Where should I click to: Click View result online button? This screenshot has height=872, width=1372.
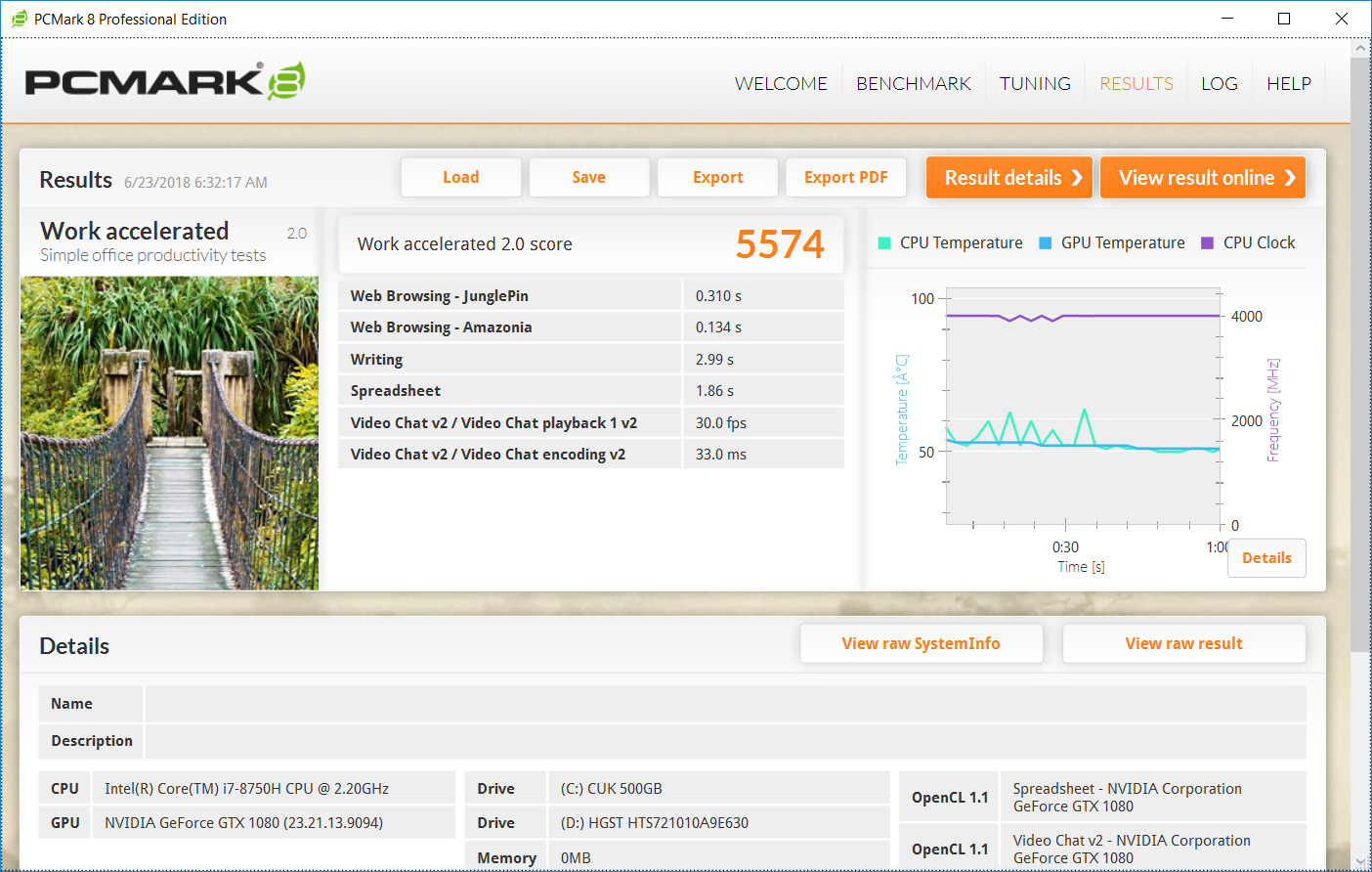1203,178
